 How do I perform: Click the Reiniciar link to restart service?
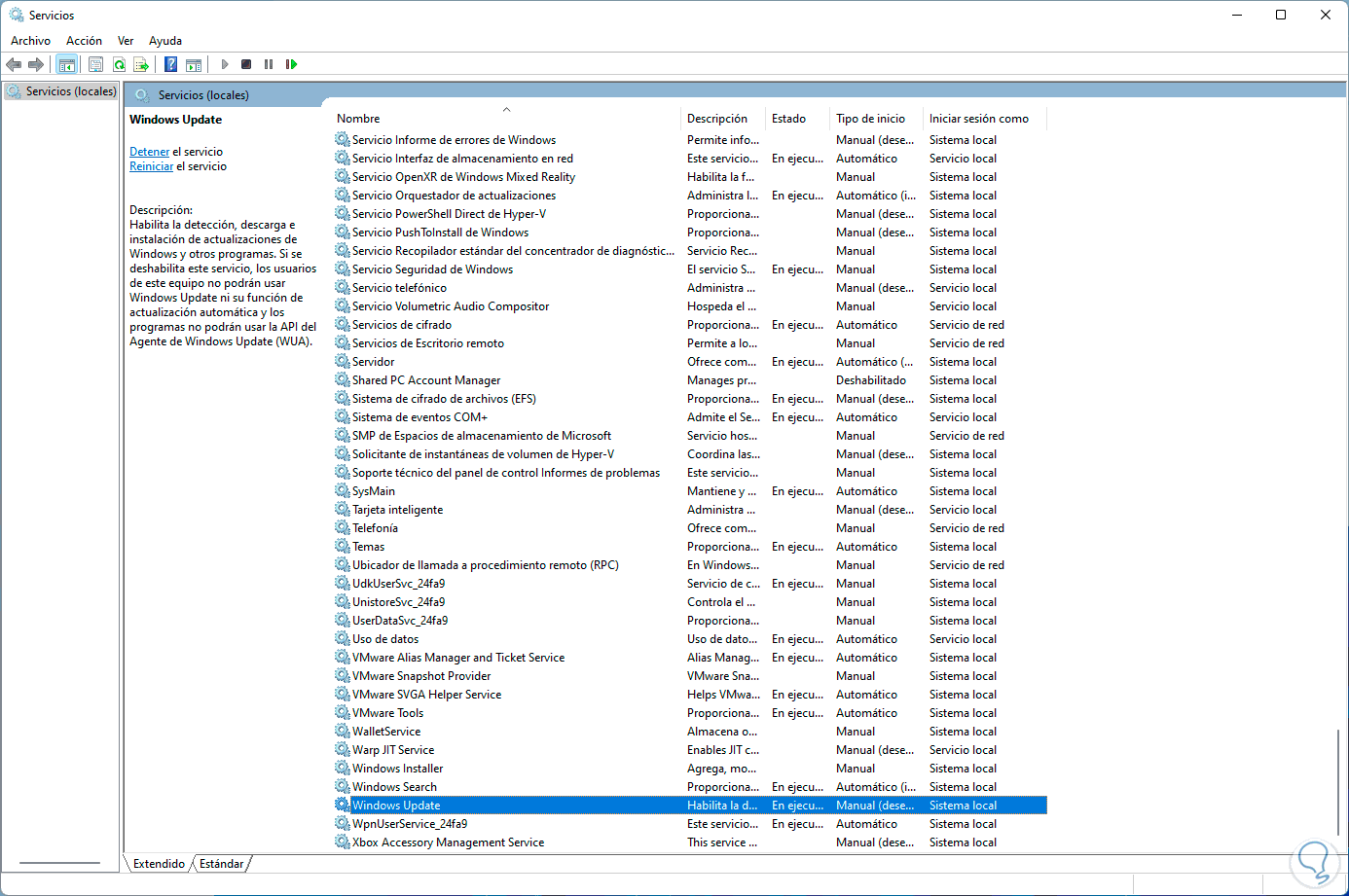coord(152,166)
